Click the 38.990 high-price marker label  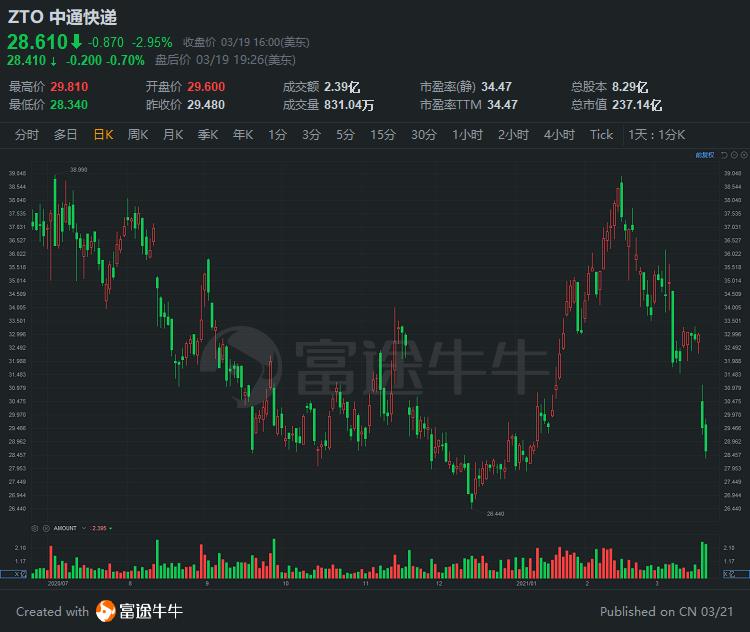pyautogui.click(x=78, y=170)
